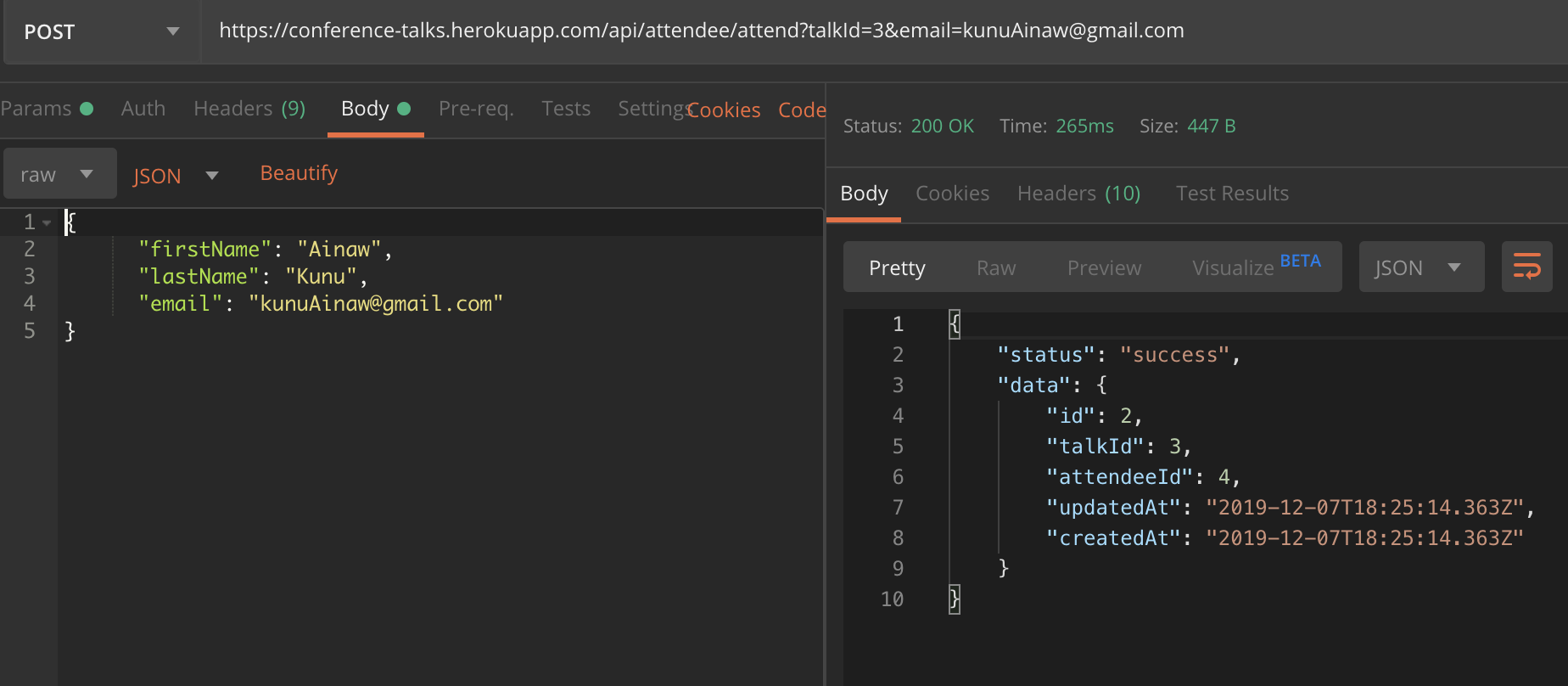Click the request URL field
Screen dimensions: 1568x686
click(x=882, y=31)
